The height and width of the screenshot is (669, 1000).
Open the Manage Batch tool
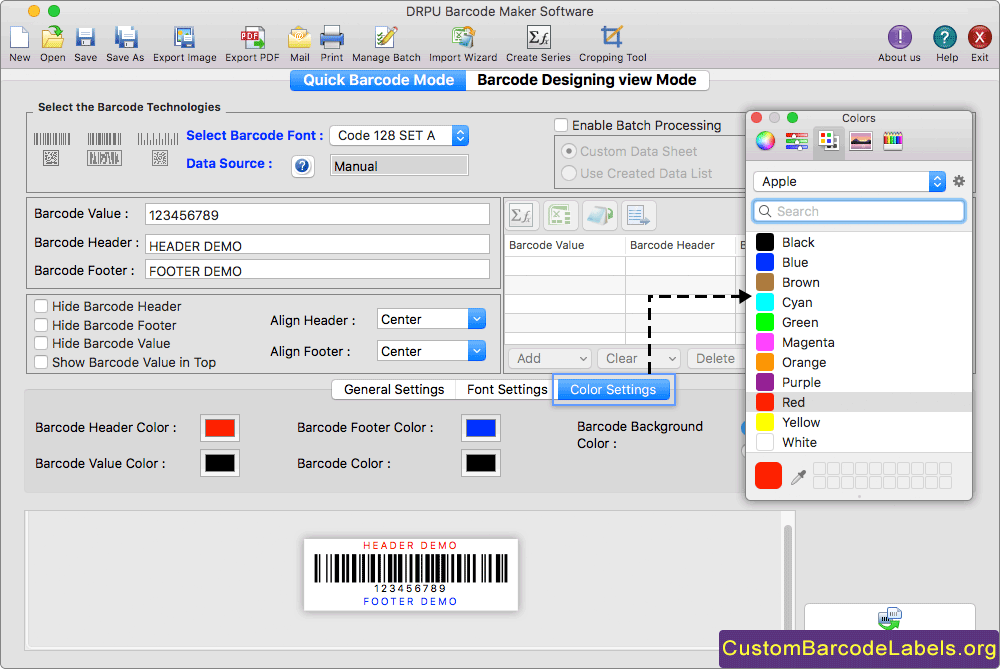pos(386,38)
